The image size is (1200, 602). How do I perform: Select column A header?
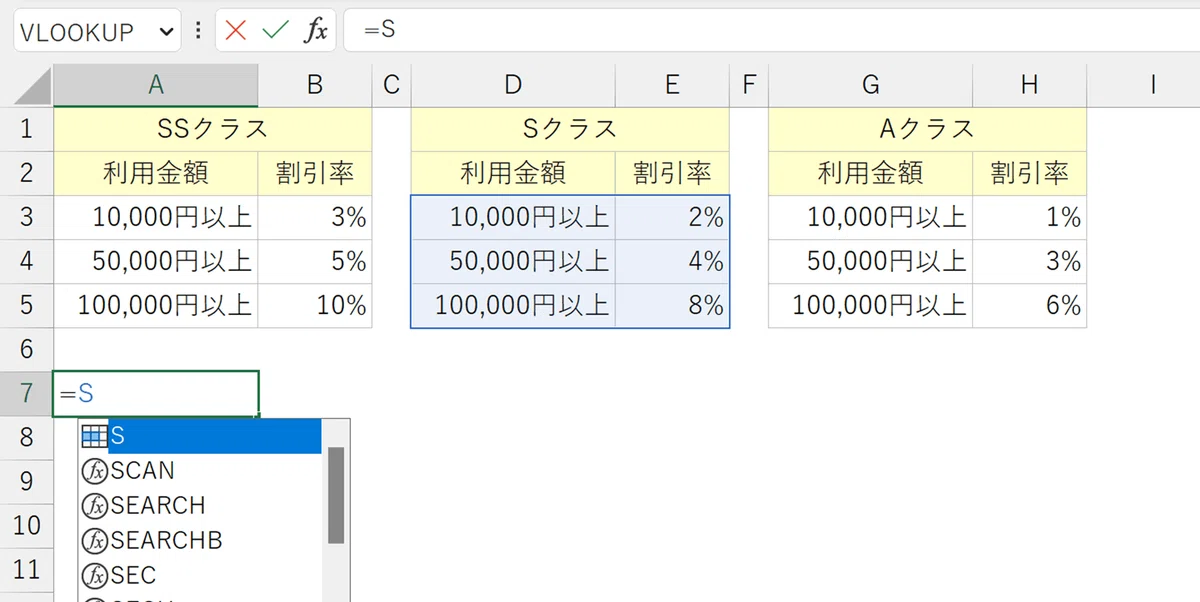pos(155,86)
